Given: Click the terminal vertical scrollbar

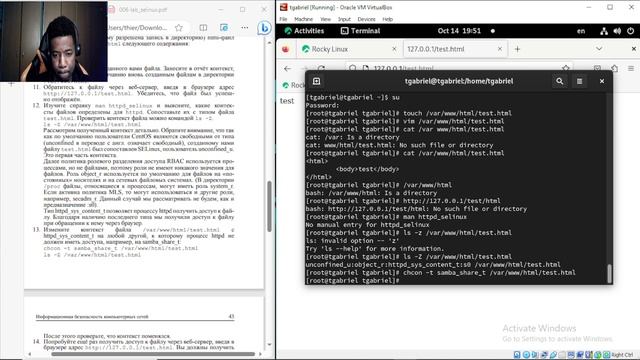Looking at the screenshot, I should [609, 273].
